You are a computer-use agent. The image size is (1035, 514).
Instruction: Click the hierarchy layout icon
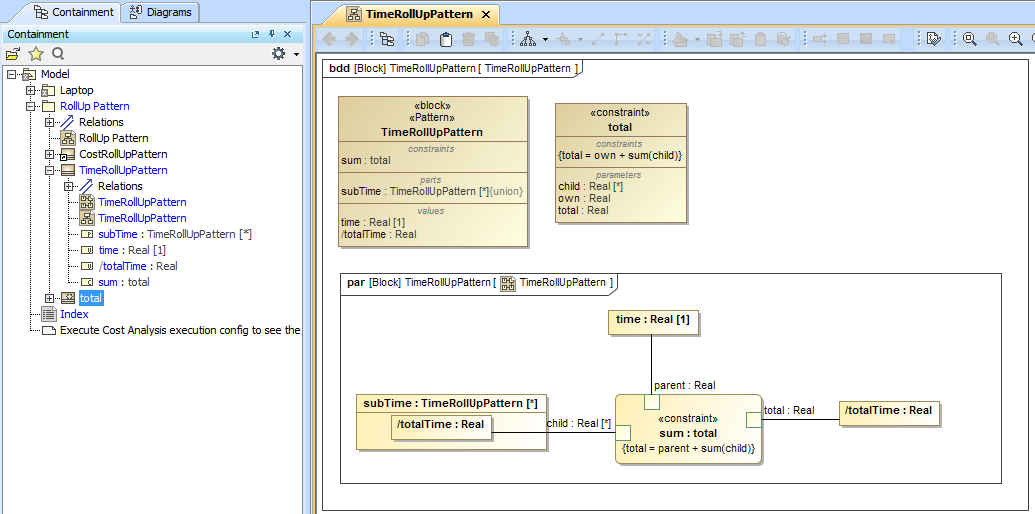(x=527, y=39)
